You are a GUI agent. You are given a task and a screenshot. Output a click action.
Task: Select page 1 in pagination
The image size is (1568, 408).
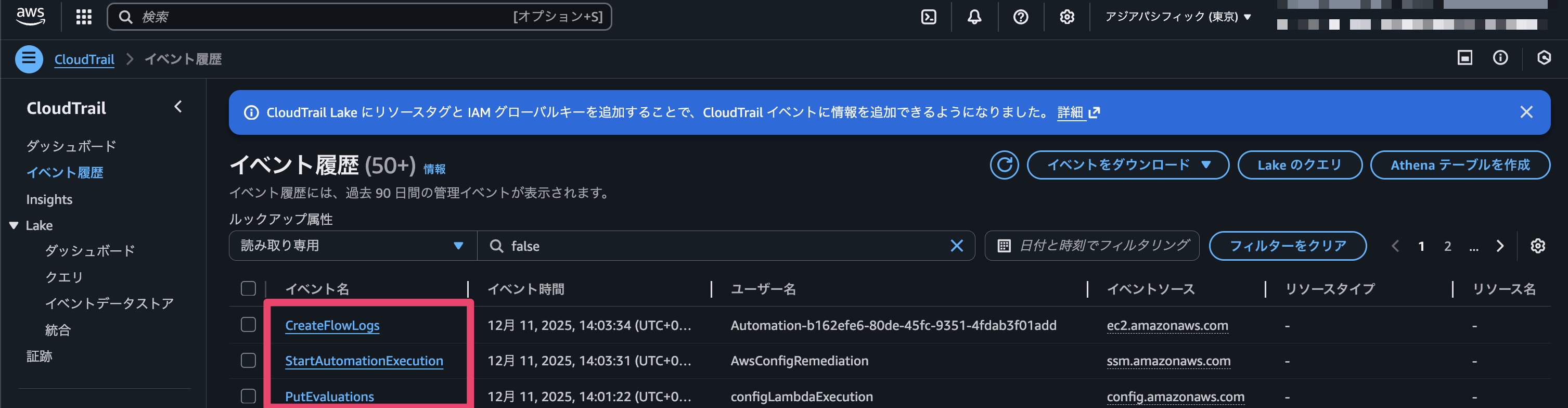(1421, 246)
